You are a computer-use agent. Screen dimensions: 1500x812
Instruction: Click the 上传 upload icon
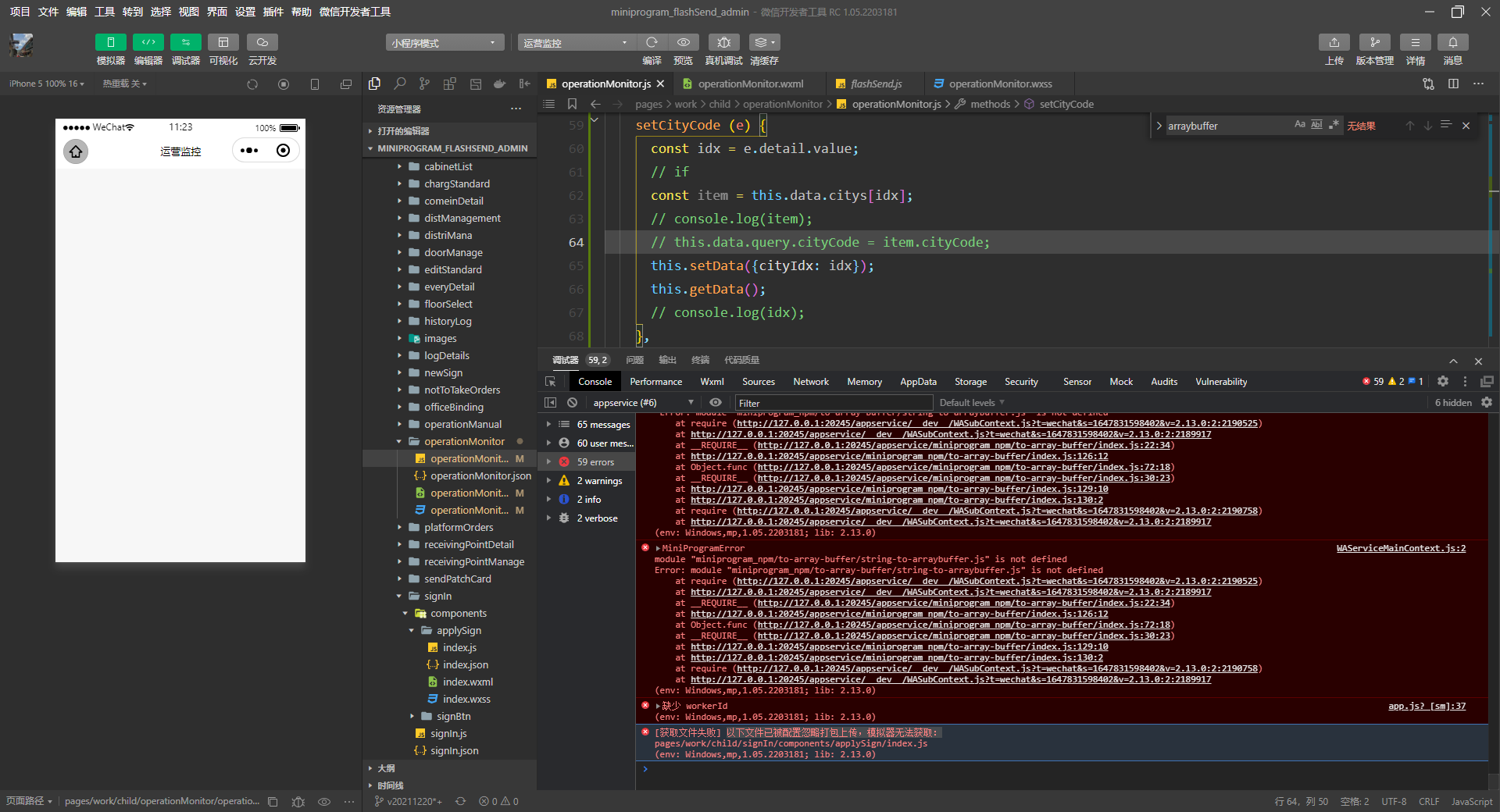click(x=1334, y=42)
